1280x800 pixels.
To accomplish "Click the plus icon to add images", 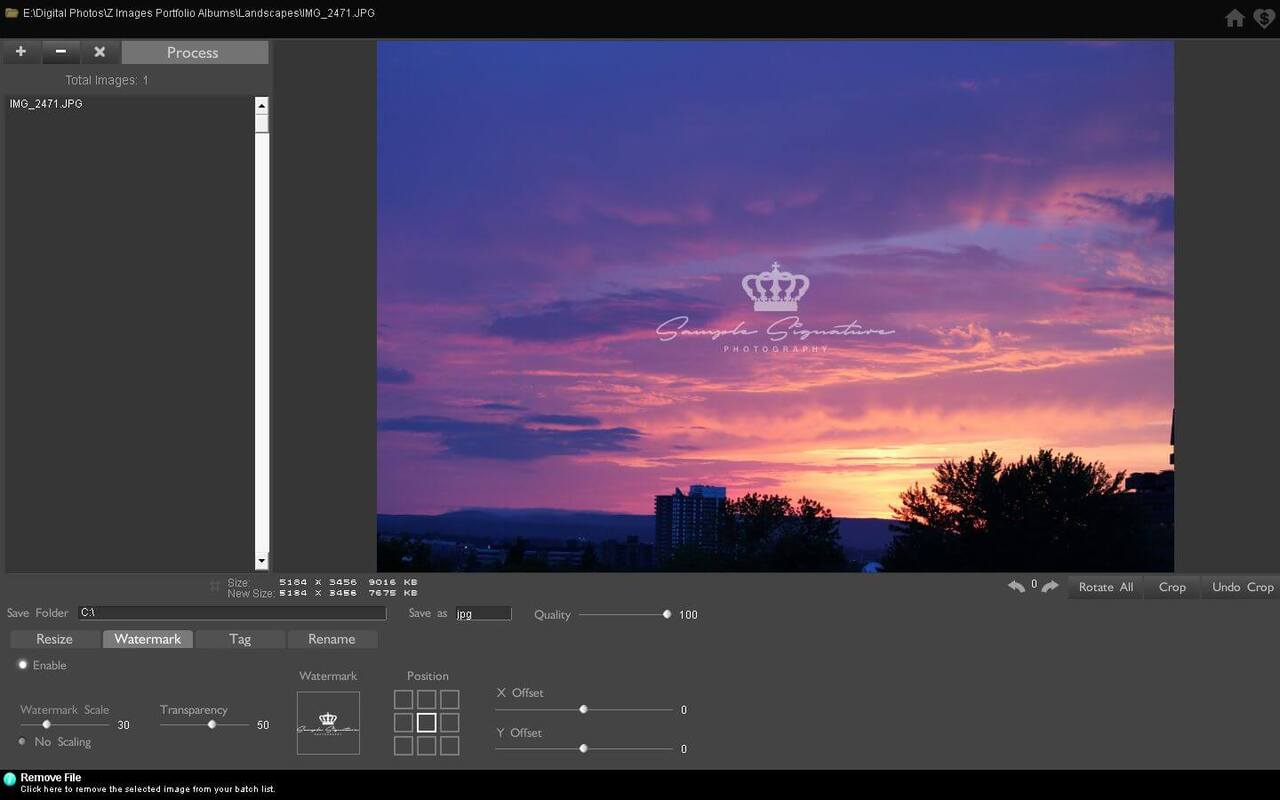I will pos(21,52).
